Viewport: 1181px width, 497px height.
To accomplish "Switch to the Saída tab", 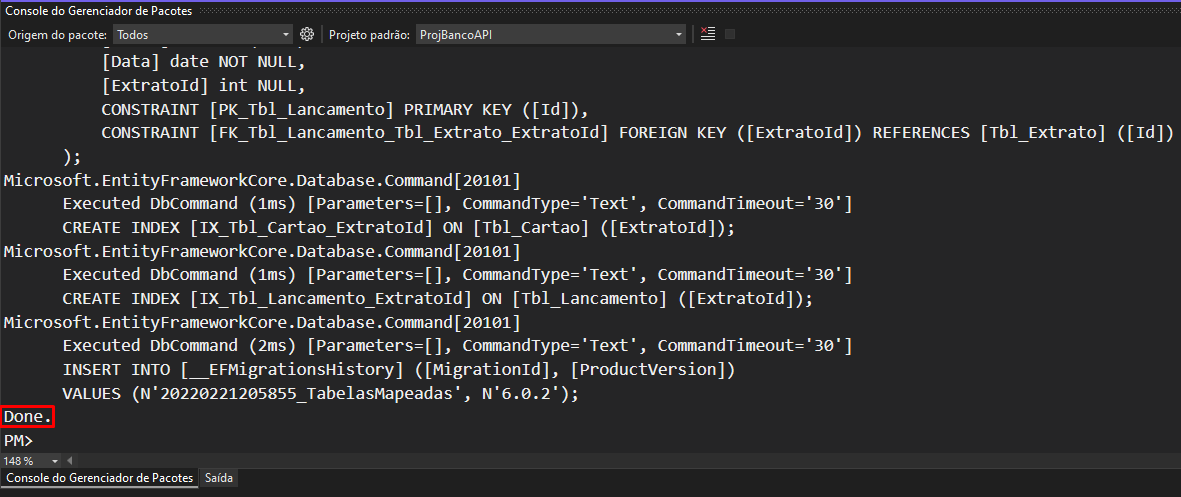I will tap(219, 478).
